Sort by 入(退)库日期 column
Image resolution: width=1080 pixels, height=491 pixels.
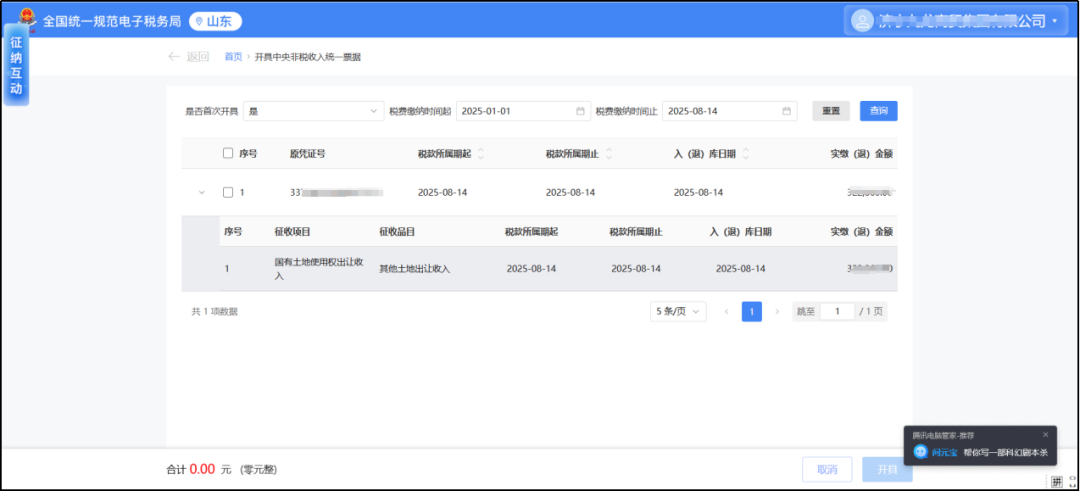pyautogui.click(x=746, y=154)
